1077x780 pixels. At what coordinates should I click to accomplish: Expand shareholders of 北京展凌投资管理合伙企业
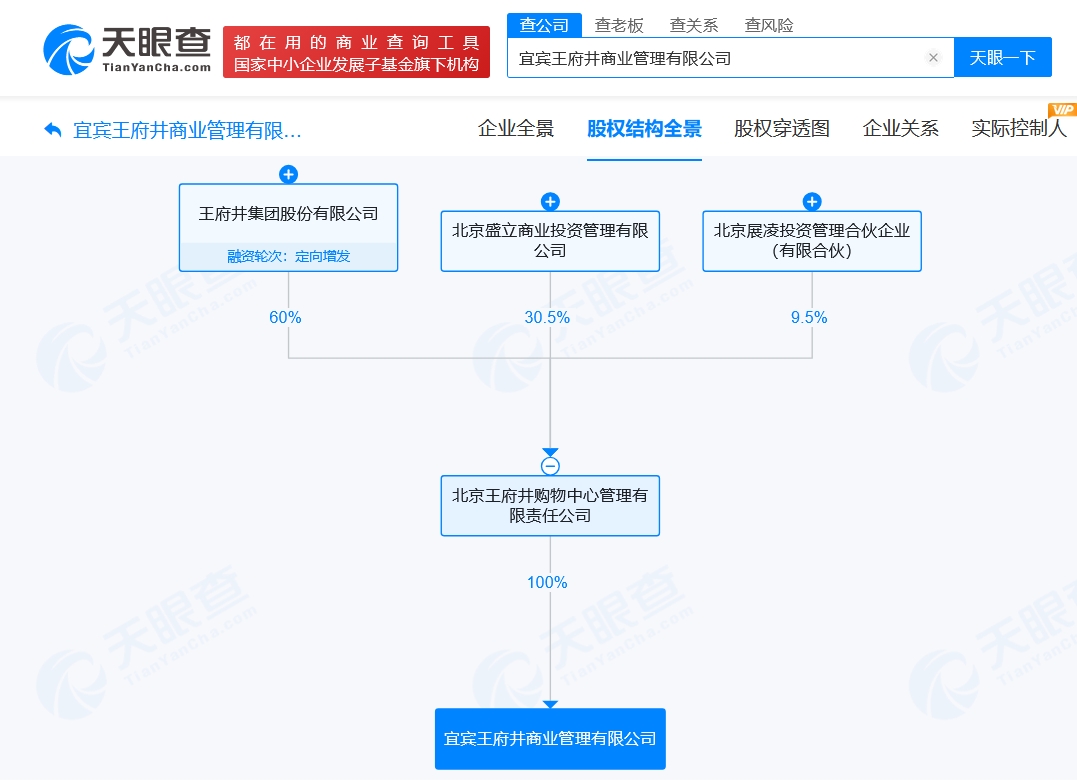pyautogui.click(x=812, y=202)
